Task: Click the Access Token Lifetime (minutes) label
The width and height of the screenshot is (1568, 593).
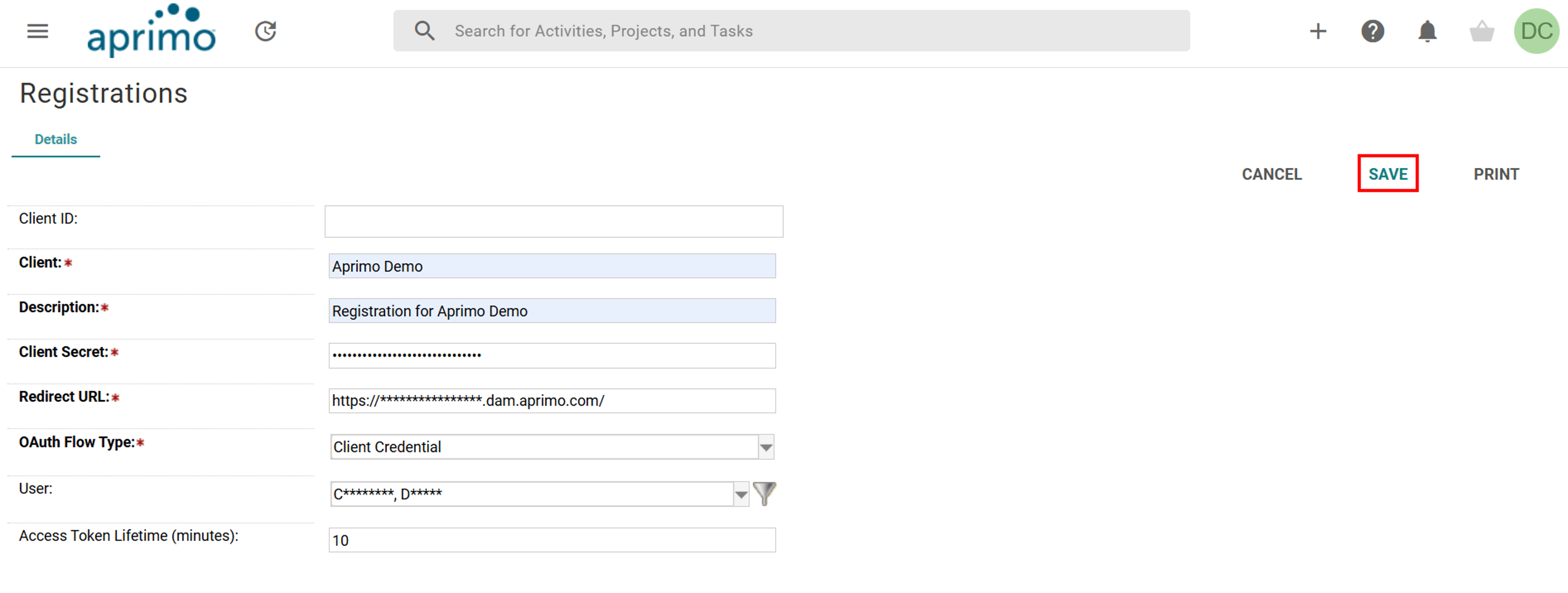Action: tap(129, 536)
